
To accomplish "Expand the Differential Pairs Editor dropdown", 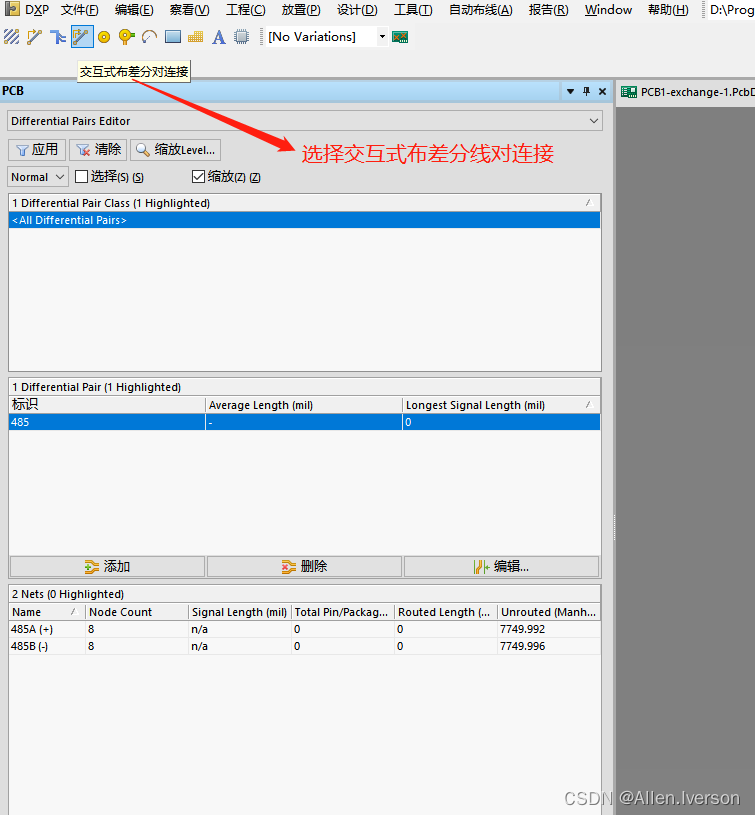I will (x=594, y=121).
